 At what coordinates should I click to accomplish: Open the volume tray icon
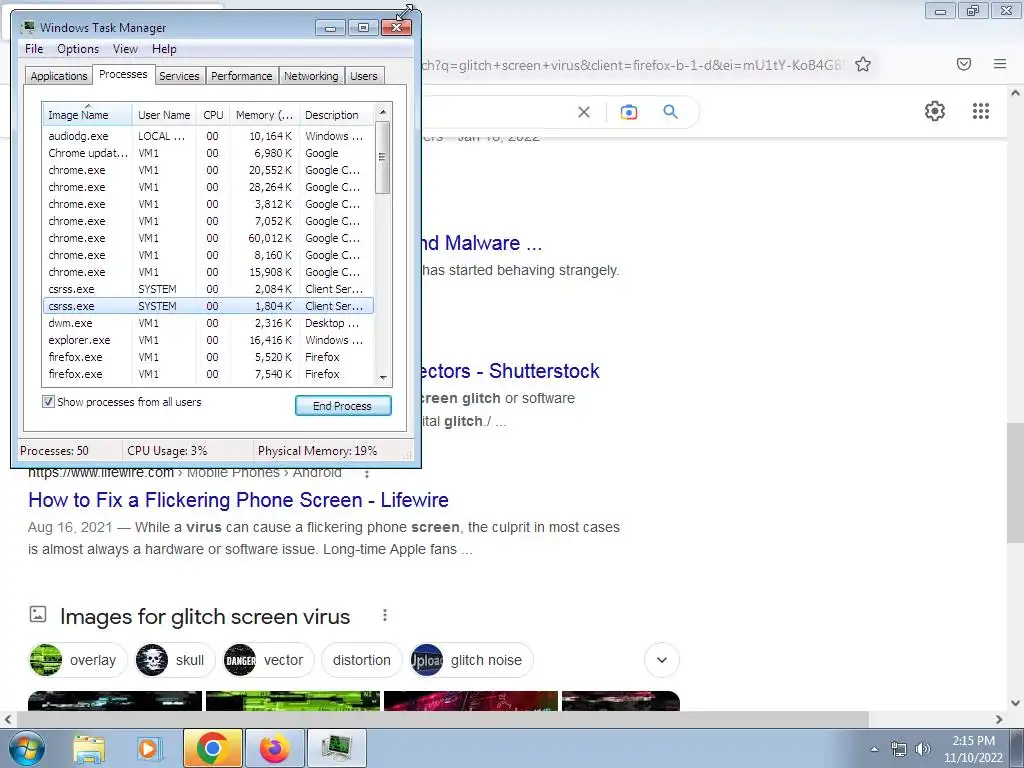[x=922, y=749]
